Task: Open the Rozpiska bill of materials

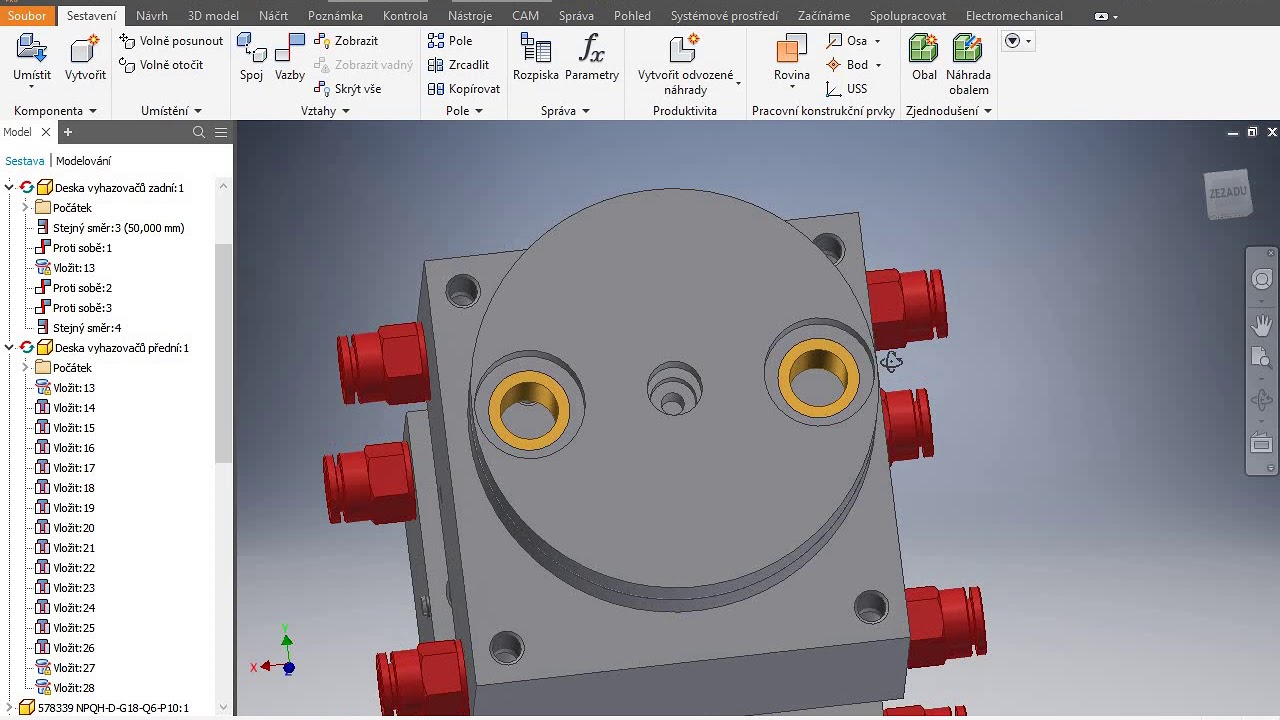Action: 536,50
